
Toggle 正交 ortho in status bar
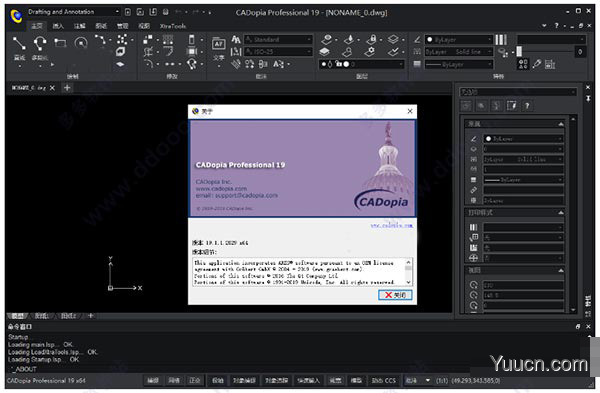tap(195, 380)
